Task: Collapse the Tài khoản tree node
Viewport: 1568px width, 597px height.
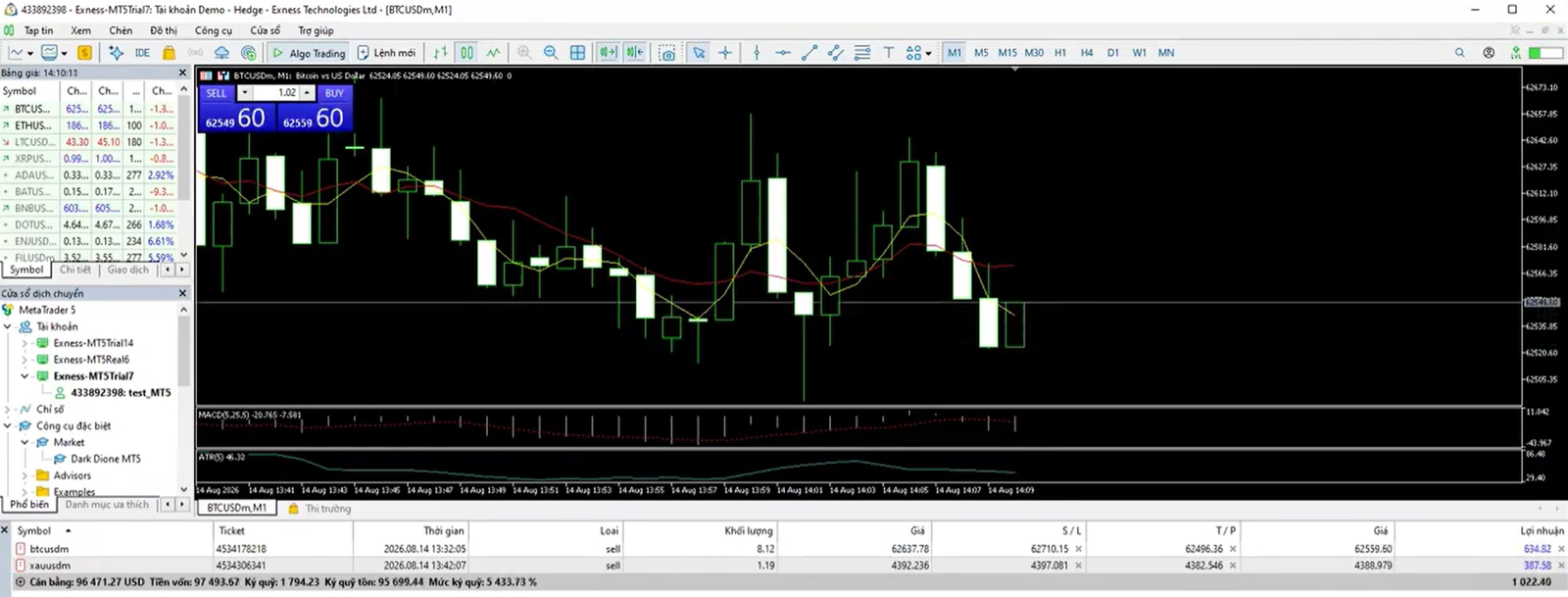Action: (x=9, y=326)
